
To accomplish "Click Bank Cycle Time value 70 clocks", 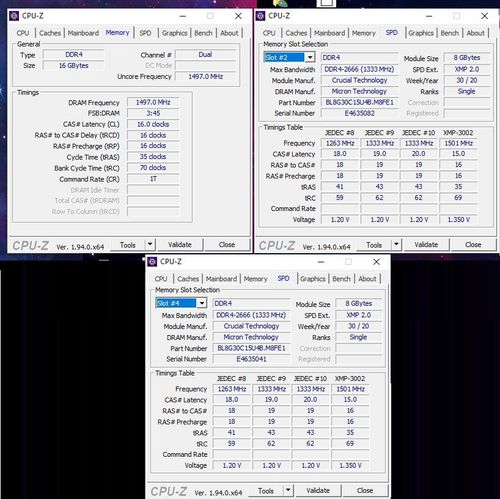I will [x=153, y=168].
